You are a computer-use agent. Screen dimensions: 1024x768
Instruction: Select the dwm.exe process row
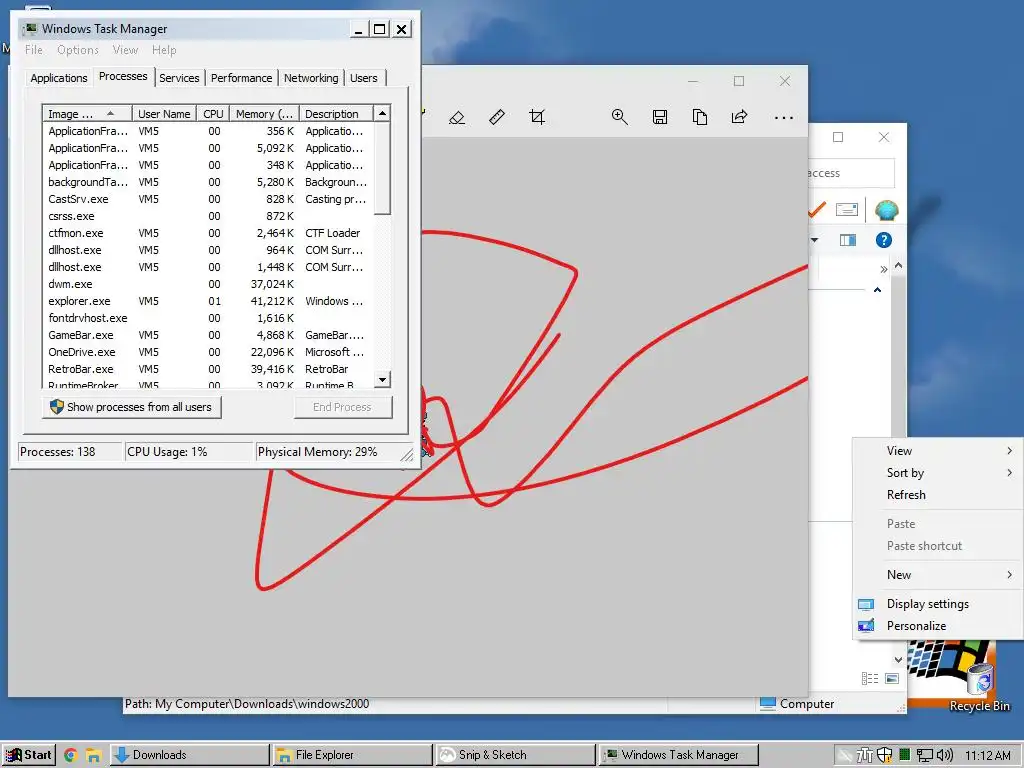[x=208, y=284]
